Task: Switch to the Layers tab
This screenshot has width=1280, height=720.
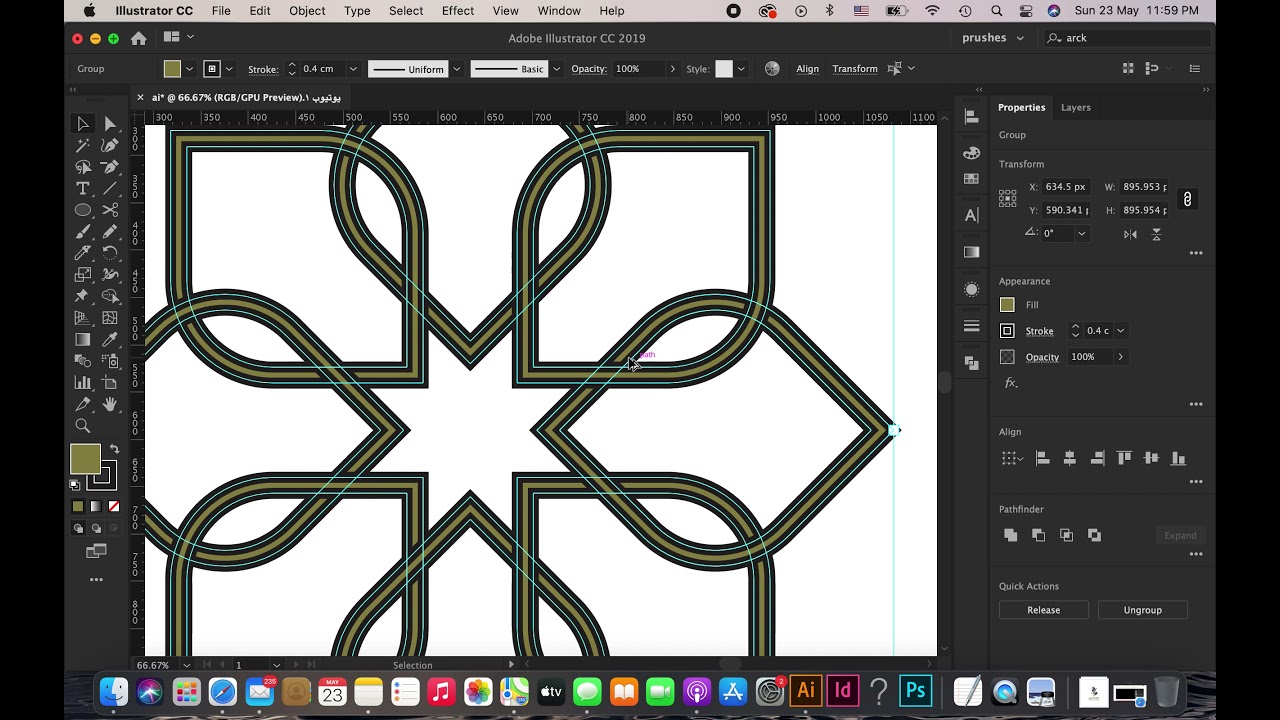Action: [1076, 107]
